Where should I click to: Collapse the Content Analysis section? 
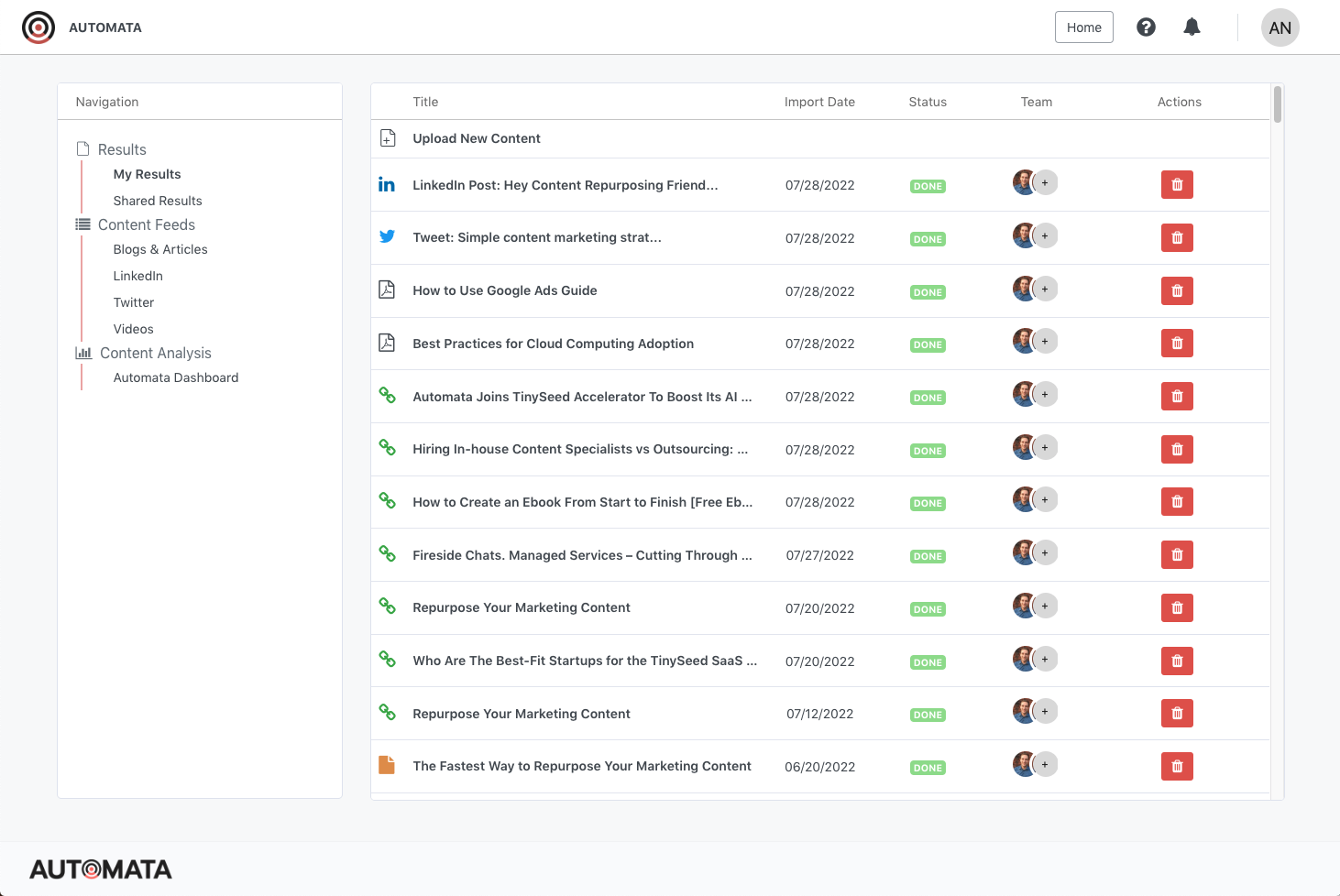pos(156,353)
